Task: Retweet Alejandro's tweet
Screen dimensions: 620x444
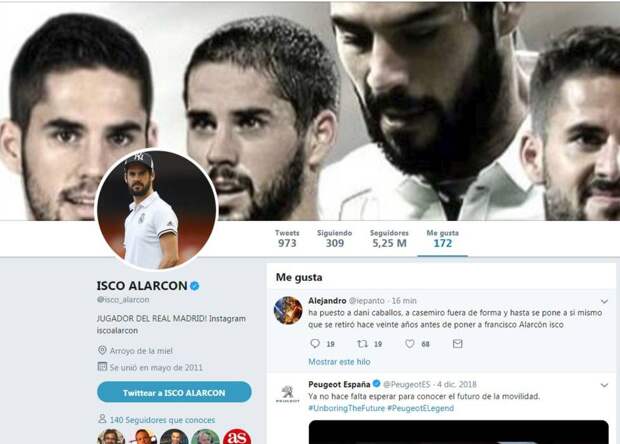Action: pos(363,344)
